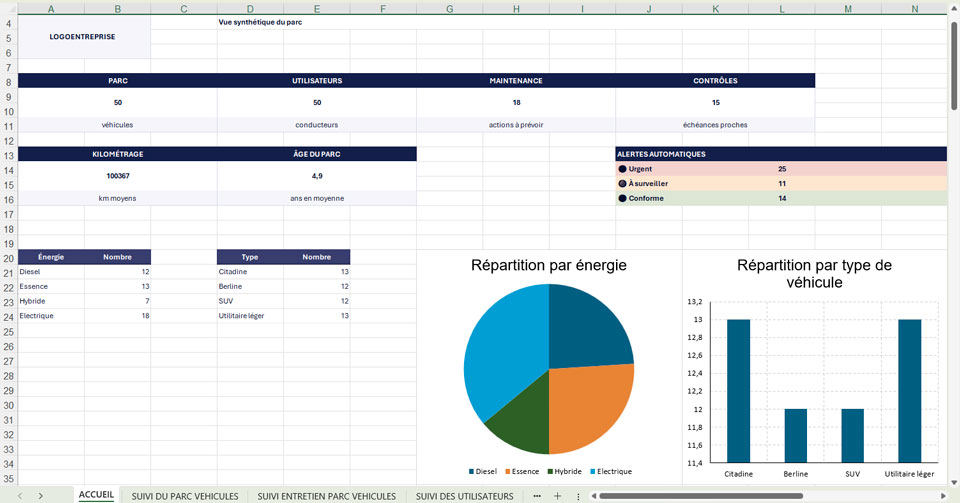Add a new sheet with plus icon
960x503 pixels.
point(557,496)
